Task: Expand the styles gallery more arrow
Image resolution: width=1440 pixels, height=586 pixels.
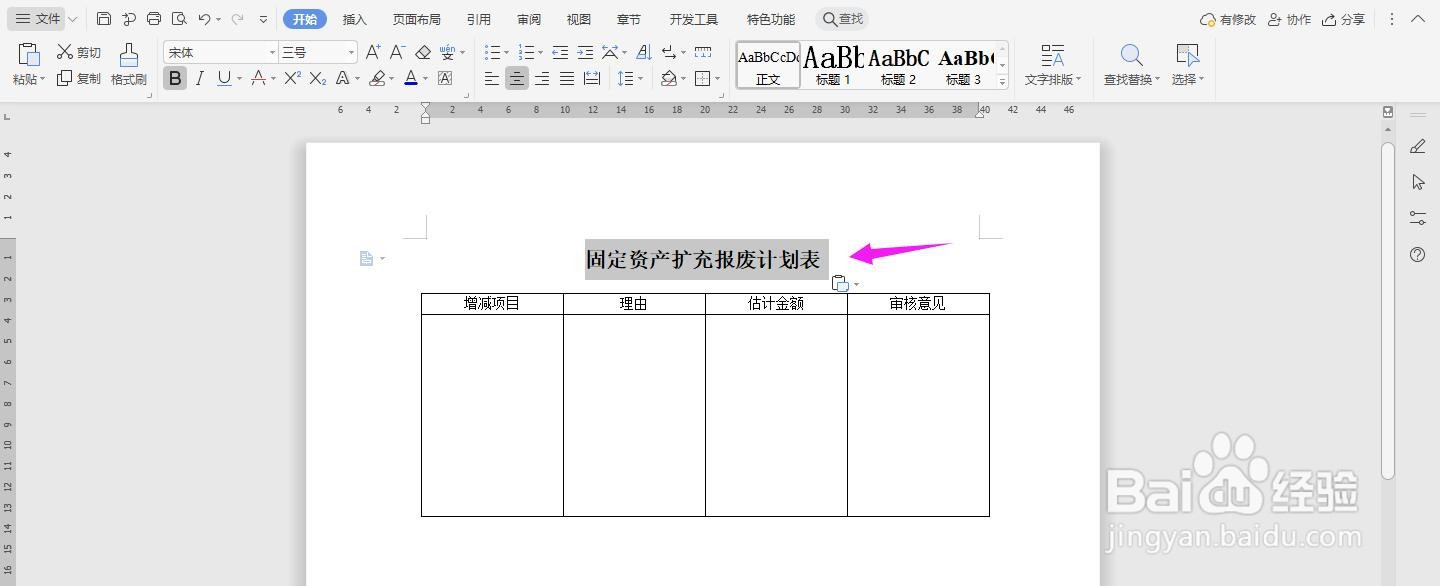Action: click(x=1003, y=82)
